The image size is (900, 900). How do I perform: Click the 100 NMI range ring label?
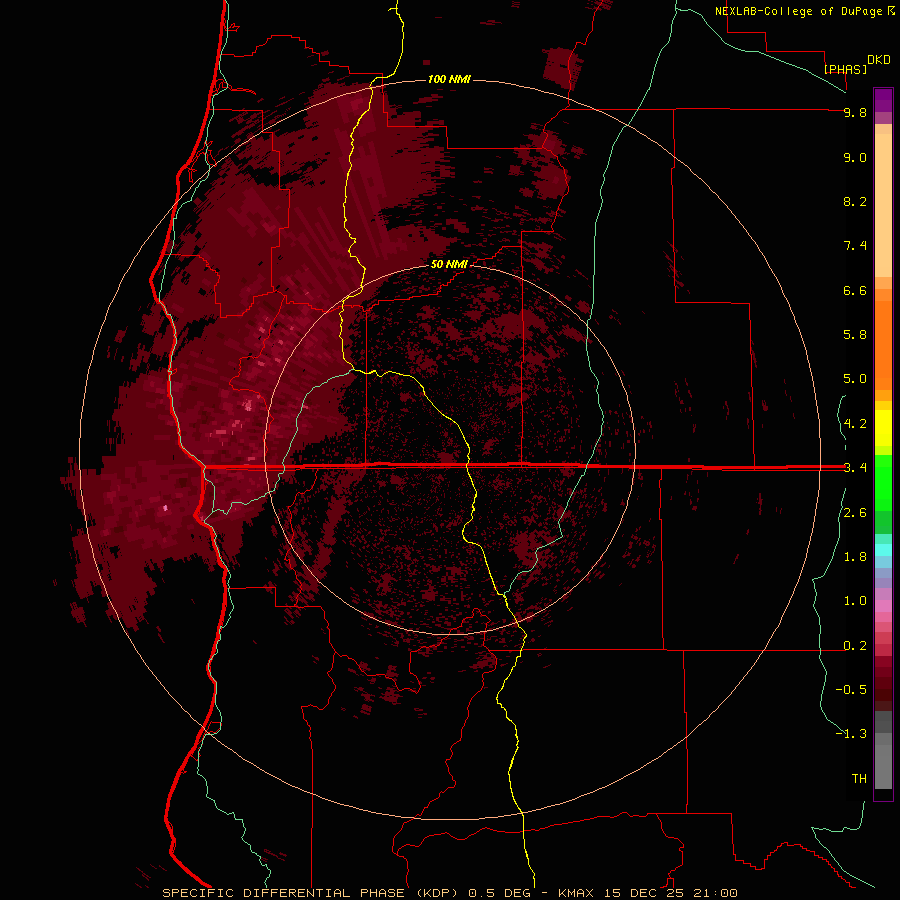pyautogui.click(x=449, y=79)
